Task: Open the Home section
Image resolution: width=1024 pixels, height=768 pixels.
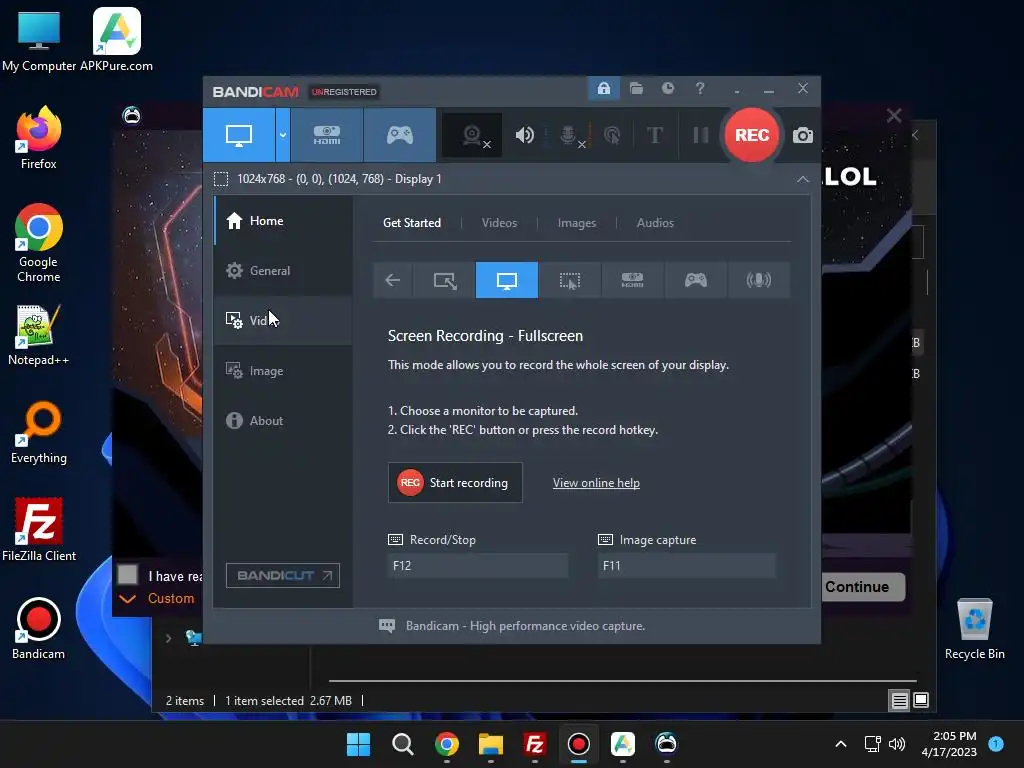Action: click(283, 221)
